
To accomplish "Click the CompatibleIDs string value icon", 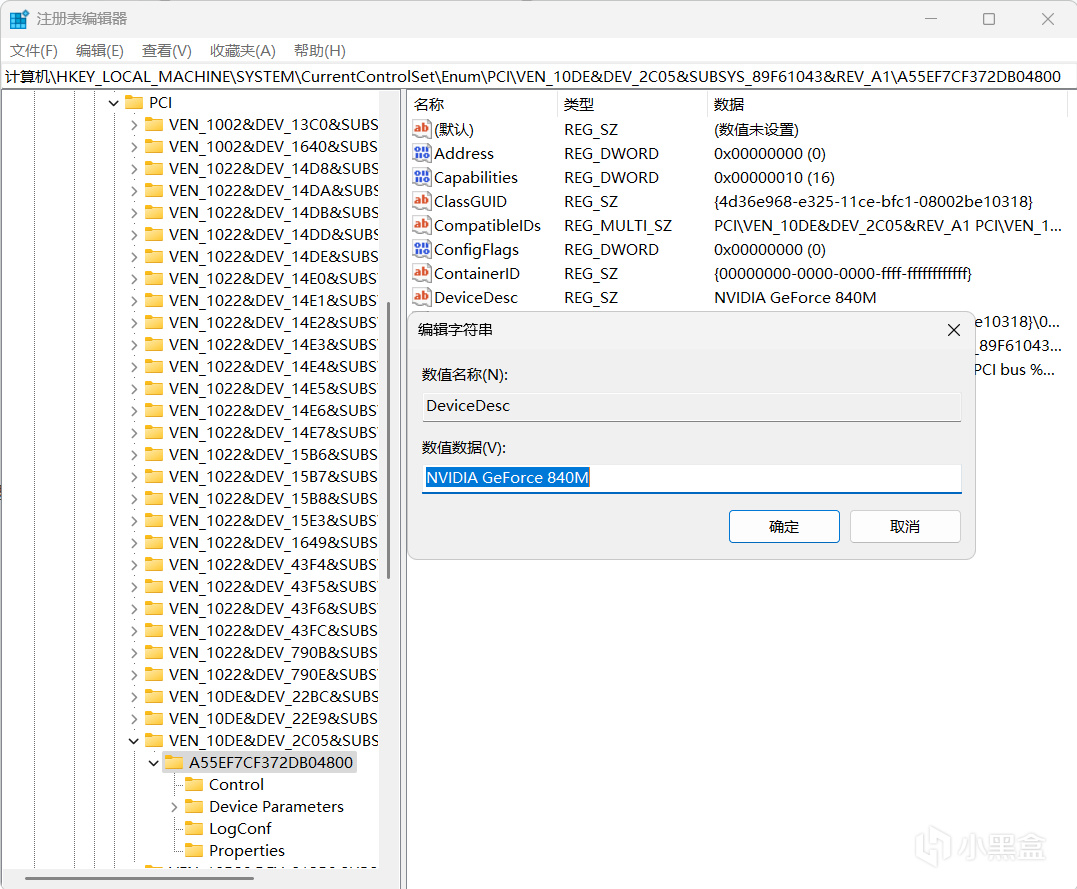I will tap(422, 225).
